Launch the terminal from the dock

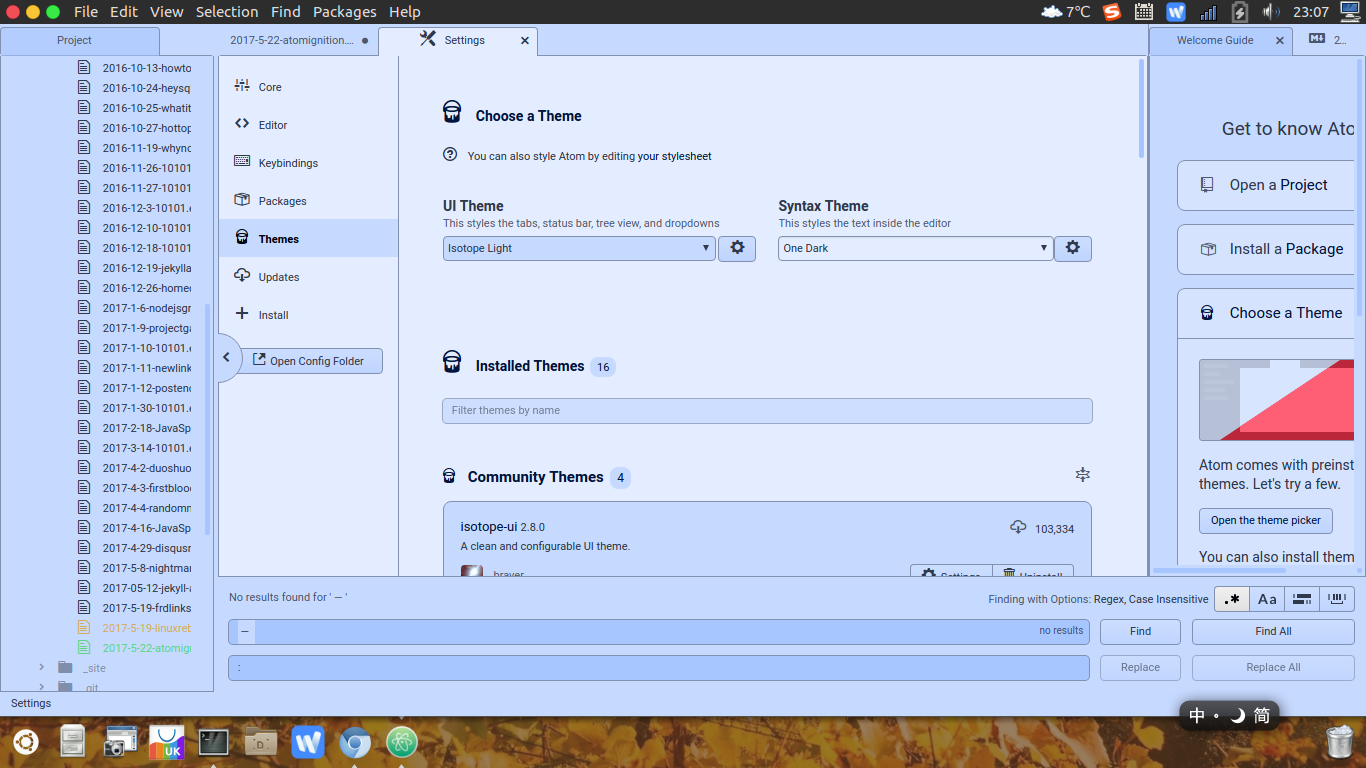pos(214,742)
